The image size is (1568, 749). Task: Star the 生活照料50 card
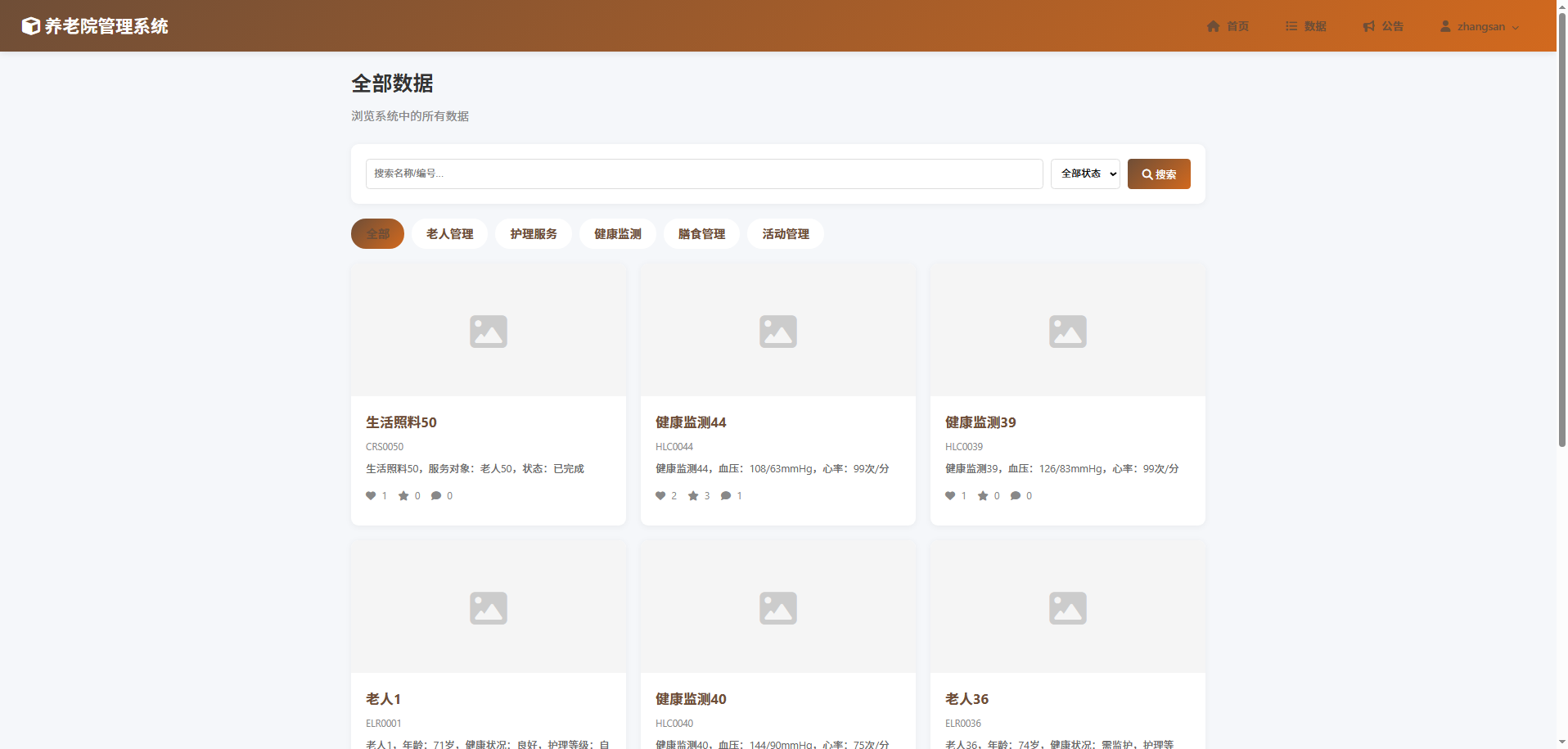403,496
